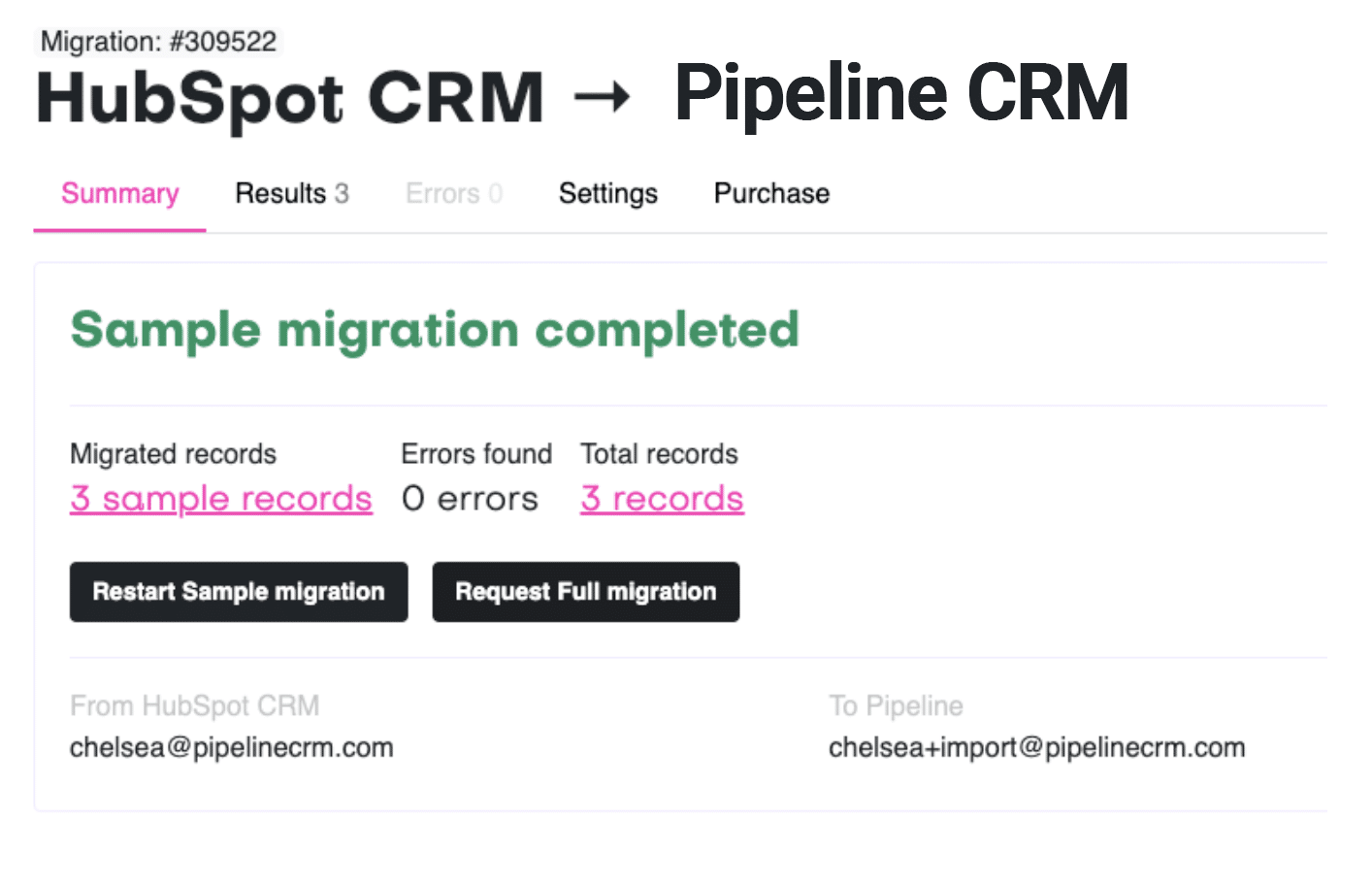Click the Pipeline CRM heading
This screenshot has width=1372, height=885.
click(x=900, y=92)
